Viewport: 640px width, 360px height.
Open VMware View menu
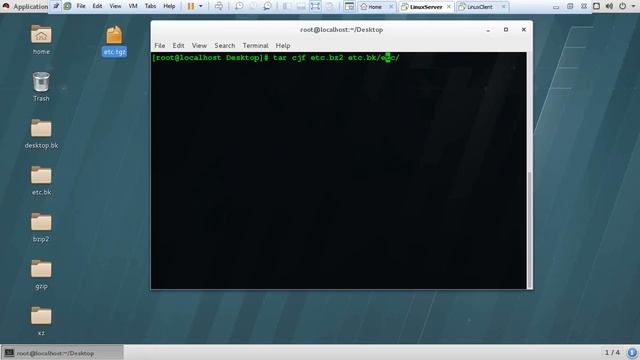point(115,6)
